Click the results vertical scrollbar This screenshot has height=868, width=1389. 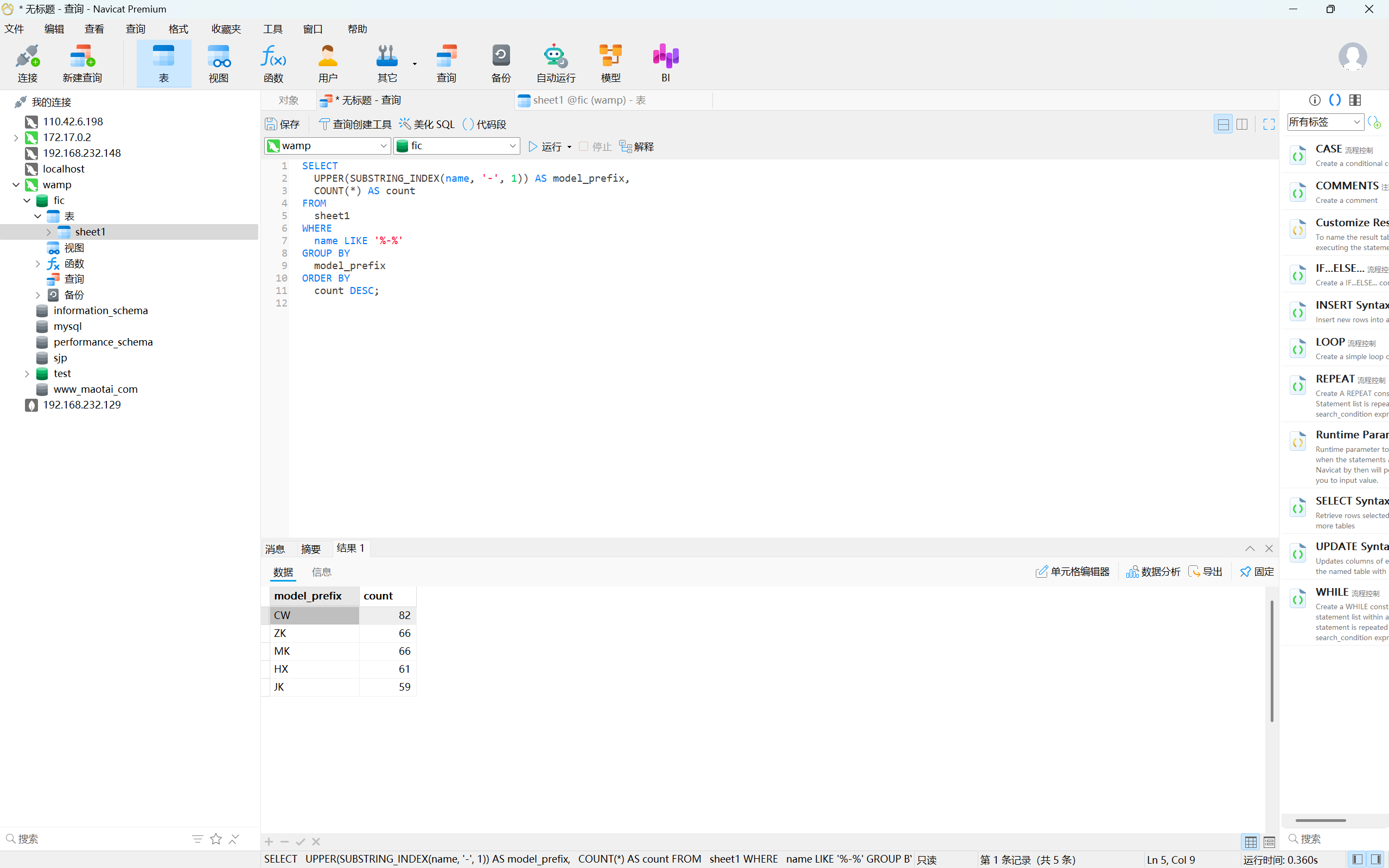[x=1271, y=660]
